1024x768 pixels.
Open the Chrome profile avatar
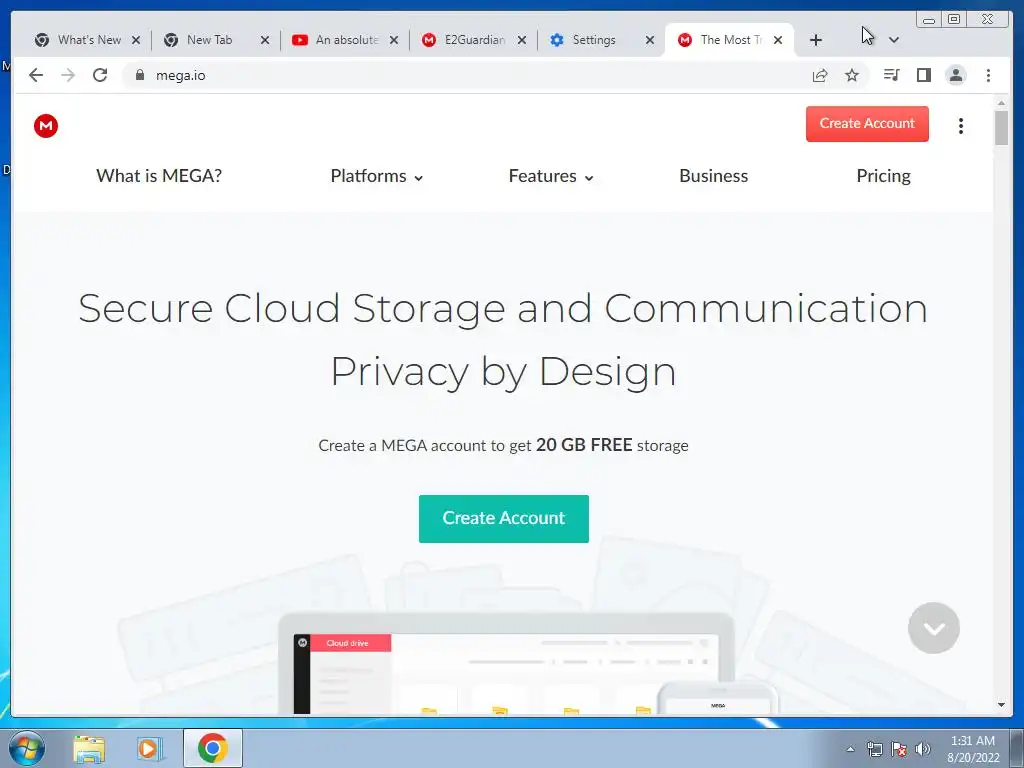(x=955, y=75)
